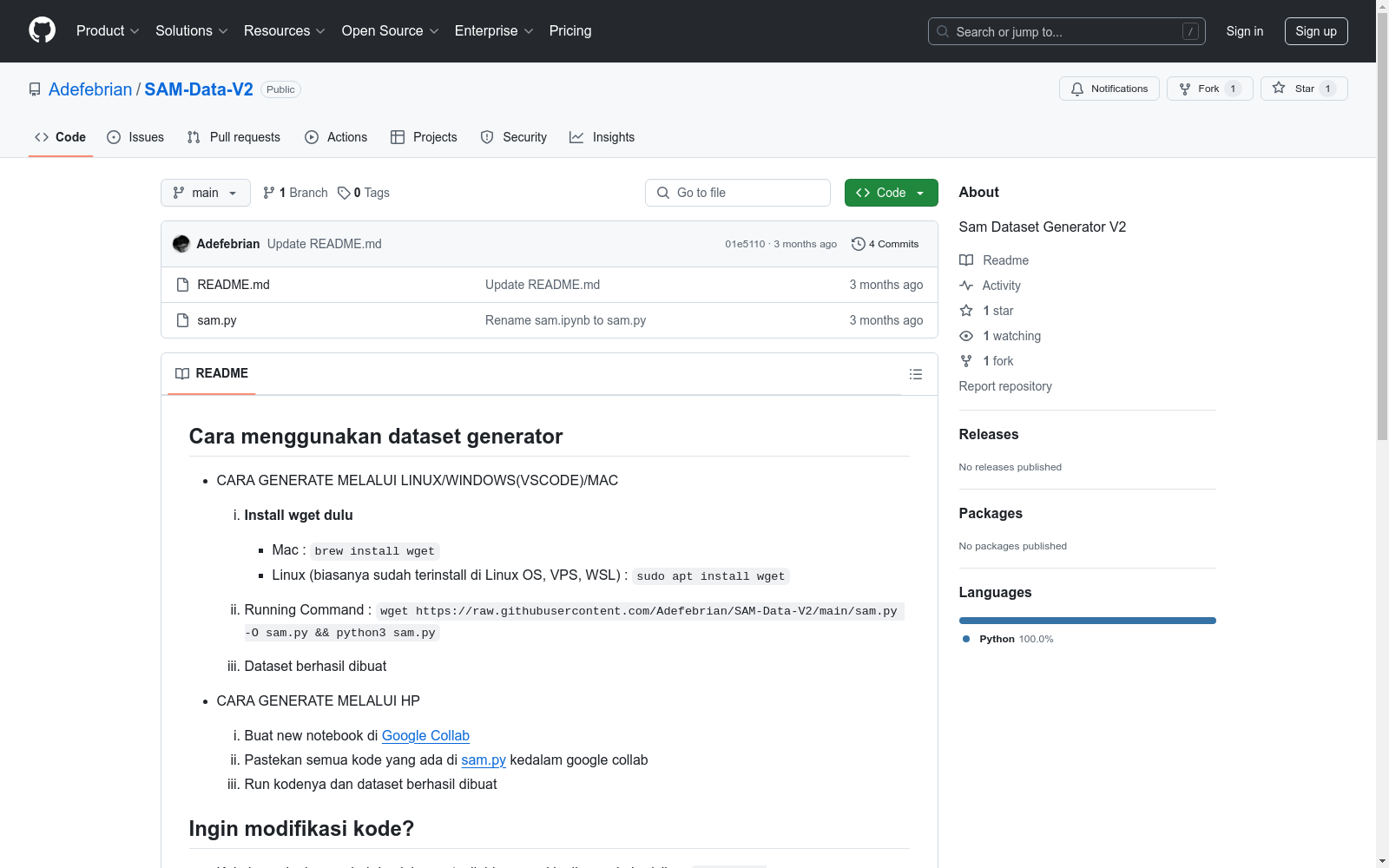The height and width of the screenshot is (868, 1389).
Task: Open the SAM-Data-V2 repository link
Action: (199, 89)
